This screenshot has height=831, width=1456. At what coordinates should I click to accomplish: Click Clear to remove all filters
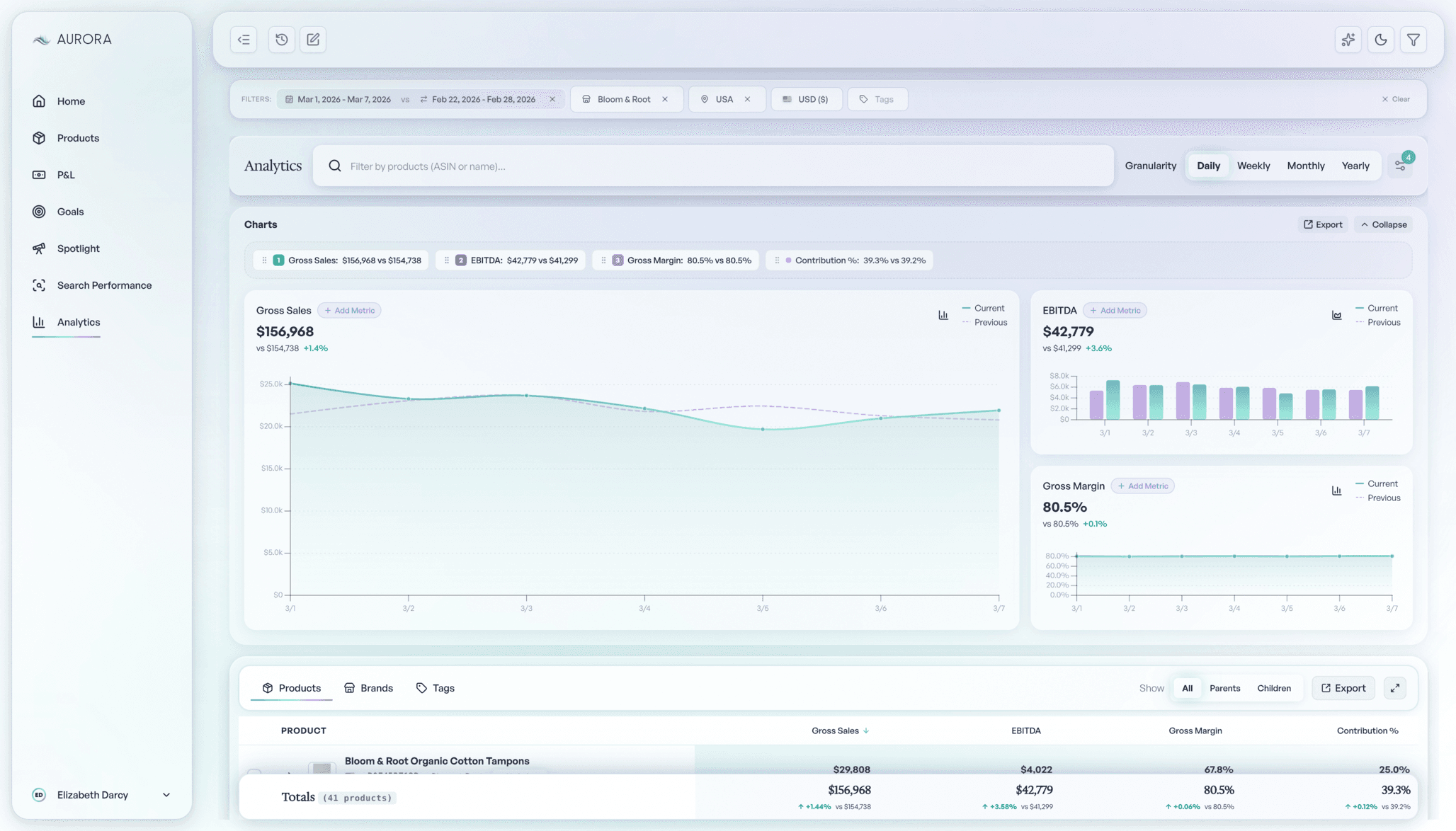(1395, 99)
